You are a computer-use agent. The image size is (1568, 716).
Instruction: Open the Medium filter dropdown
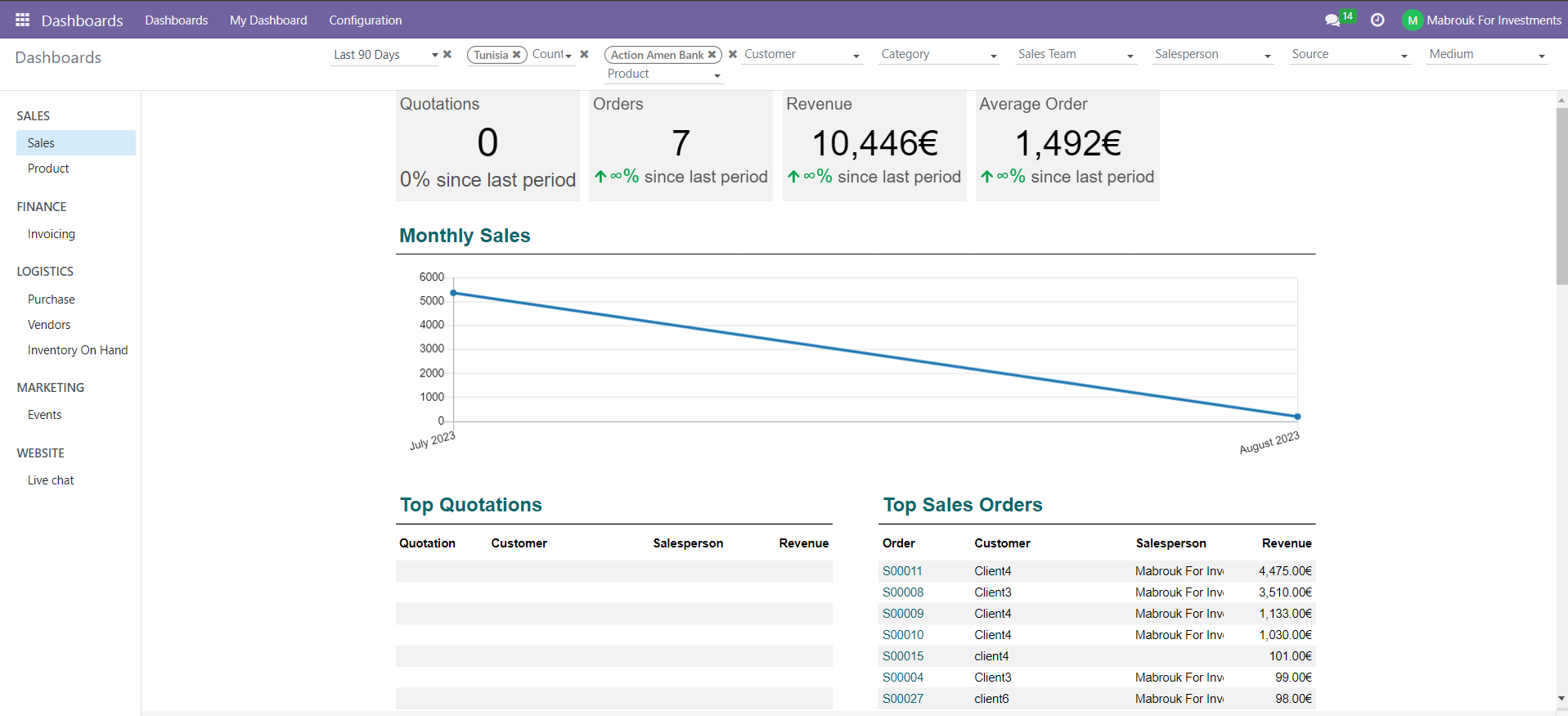click(x=1487, y=55)
